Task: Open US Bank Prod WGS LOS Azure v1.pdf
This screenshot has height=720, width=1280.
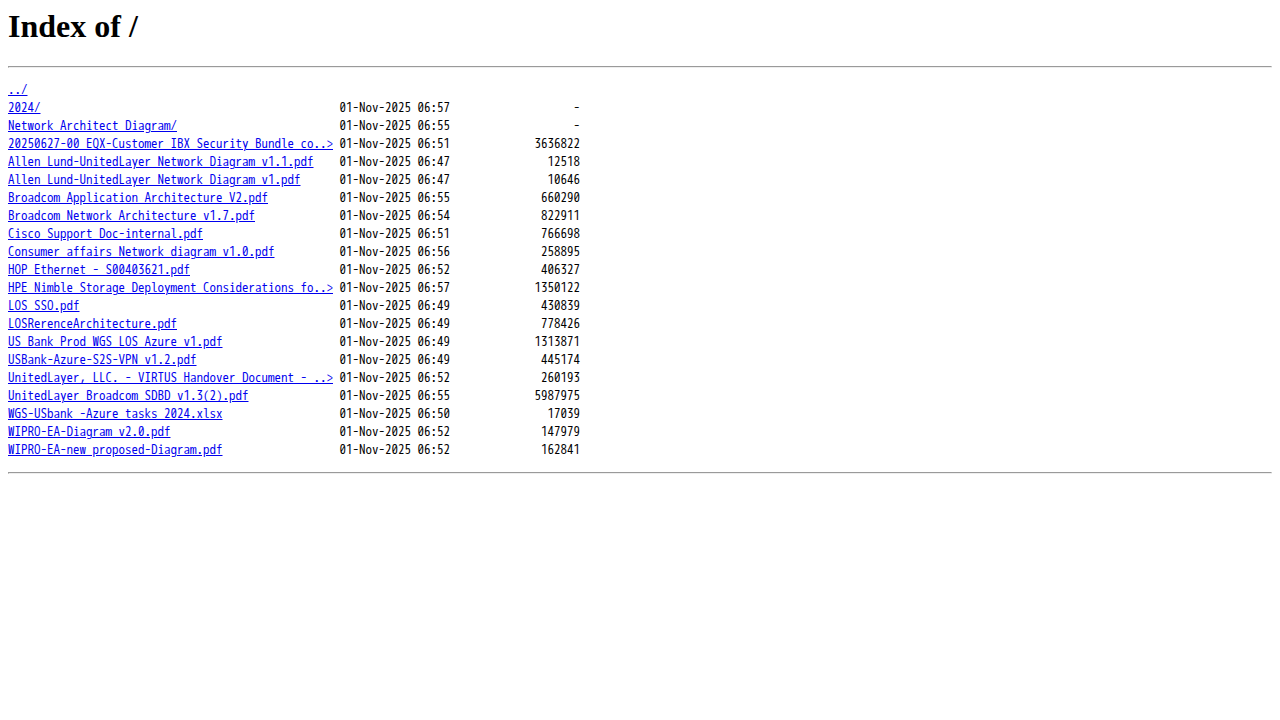Action: tap(115, 342)
